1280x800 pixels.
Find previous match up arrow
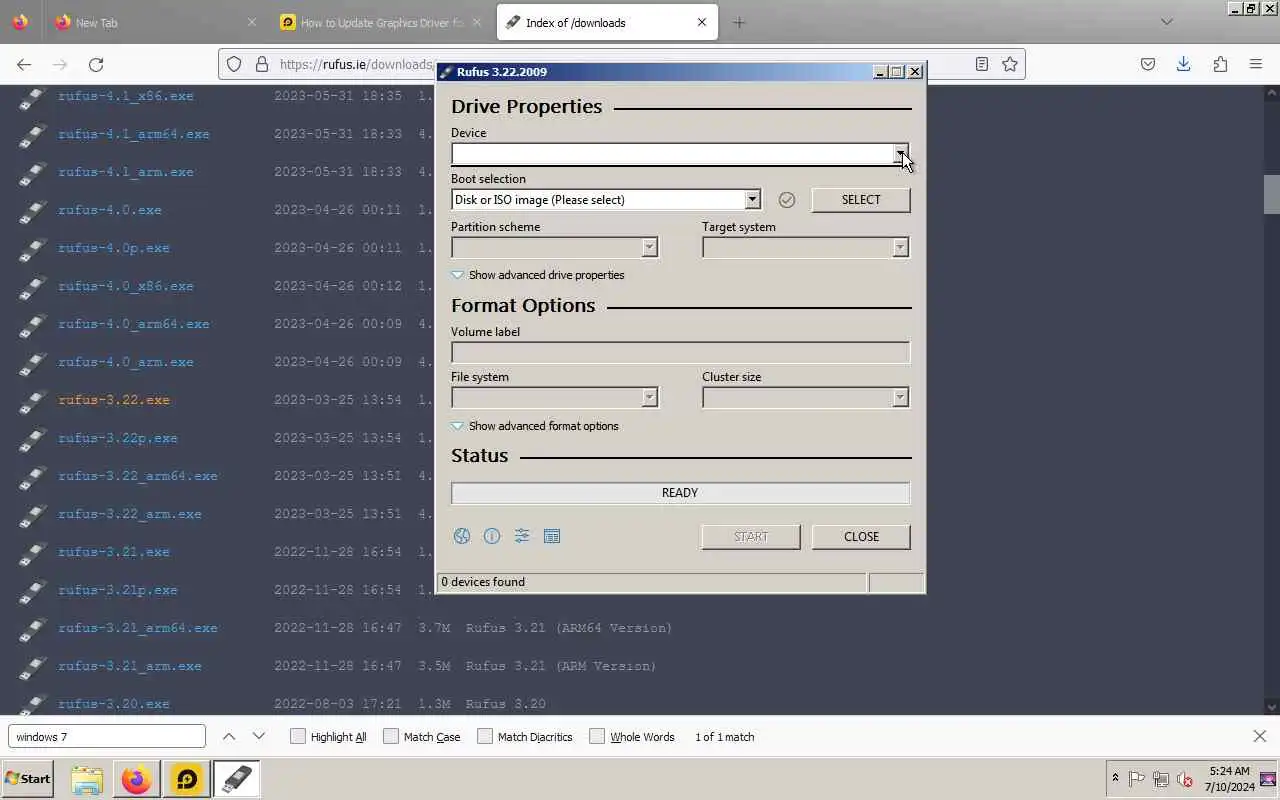pos(229,736)
